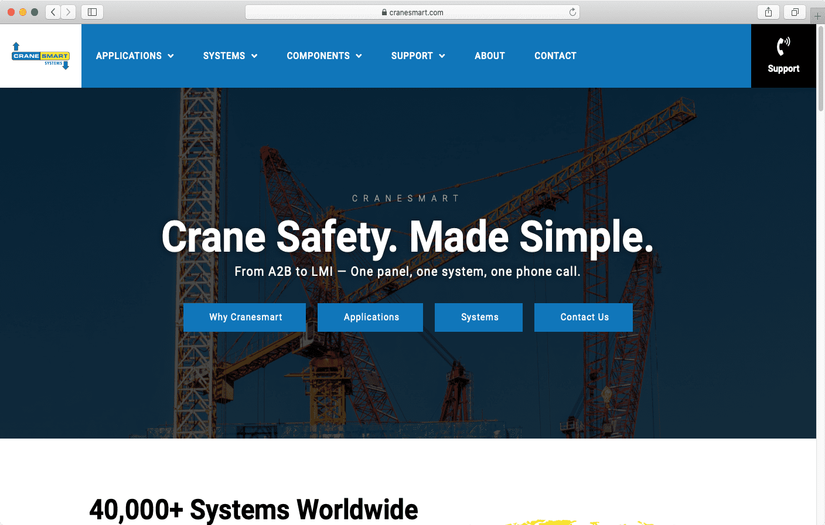Go to the CONTACT page
Screen dimensions: 825x525
click(556, 56)
